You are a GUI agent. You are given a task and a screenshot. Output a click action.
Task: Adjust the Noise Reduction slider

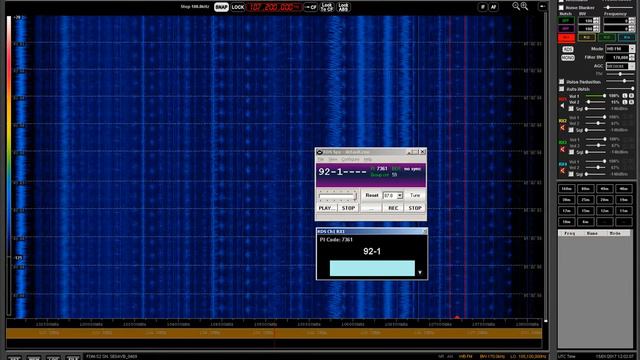[x=620, y=82]
